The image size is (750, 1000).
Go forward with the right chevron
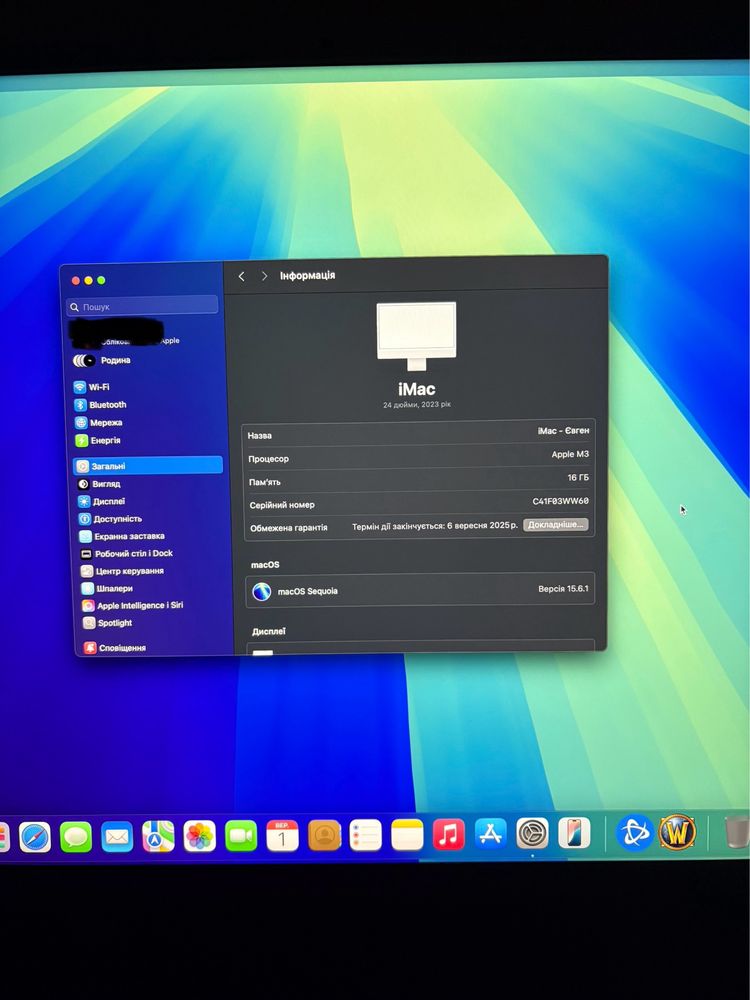coord(264,276)
